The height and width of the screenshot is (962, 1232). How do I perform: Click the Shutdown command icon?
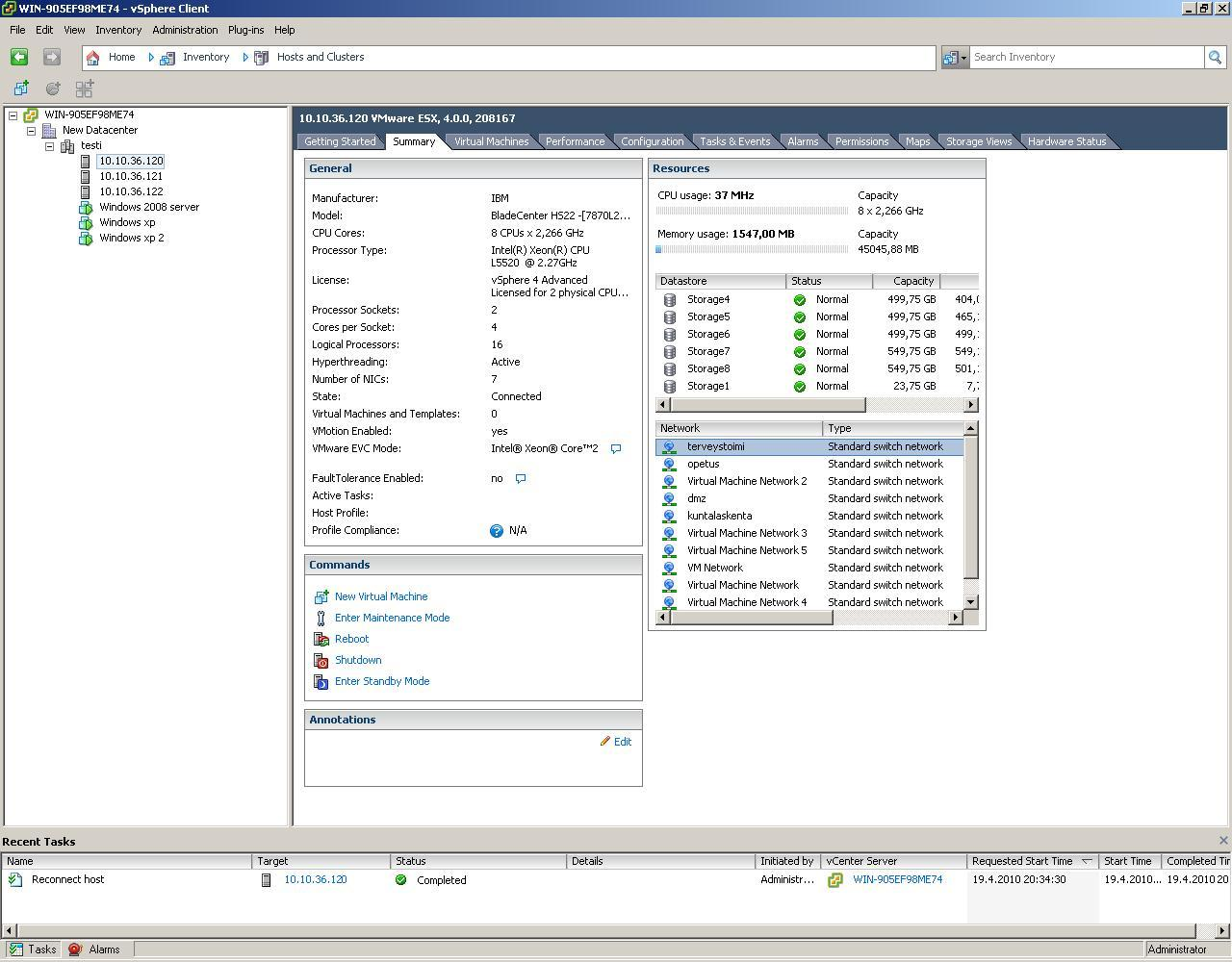321,660
